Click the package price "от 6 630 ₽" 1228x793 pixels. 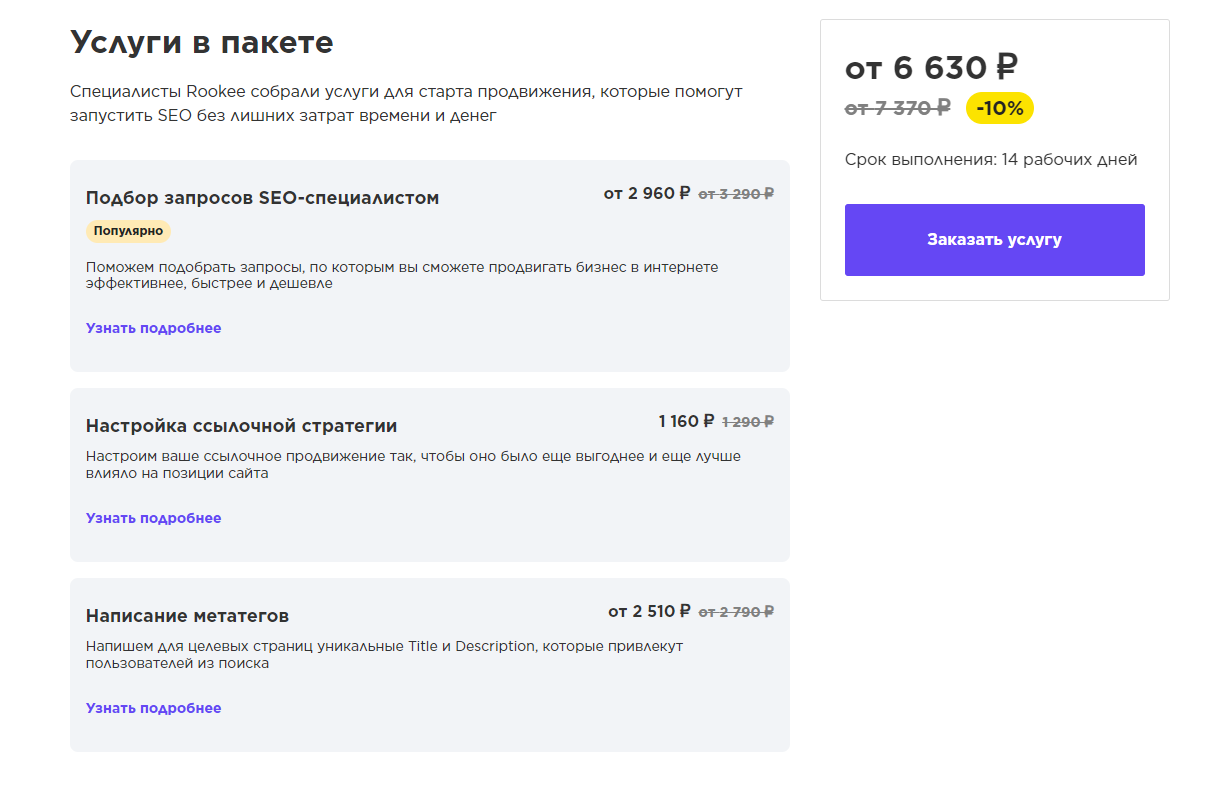click(931, 68)
